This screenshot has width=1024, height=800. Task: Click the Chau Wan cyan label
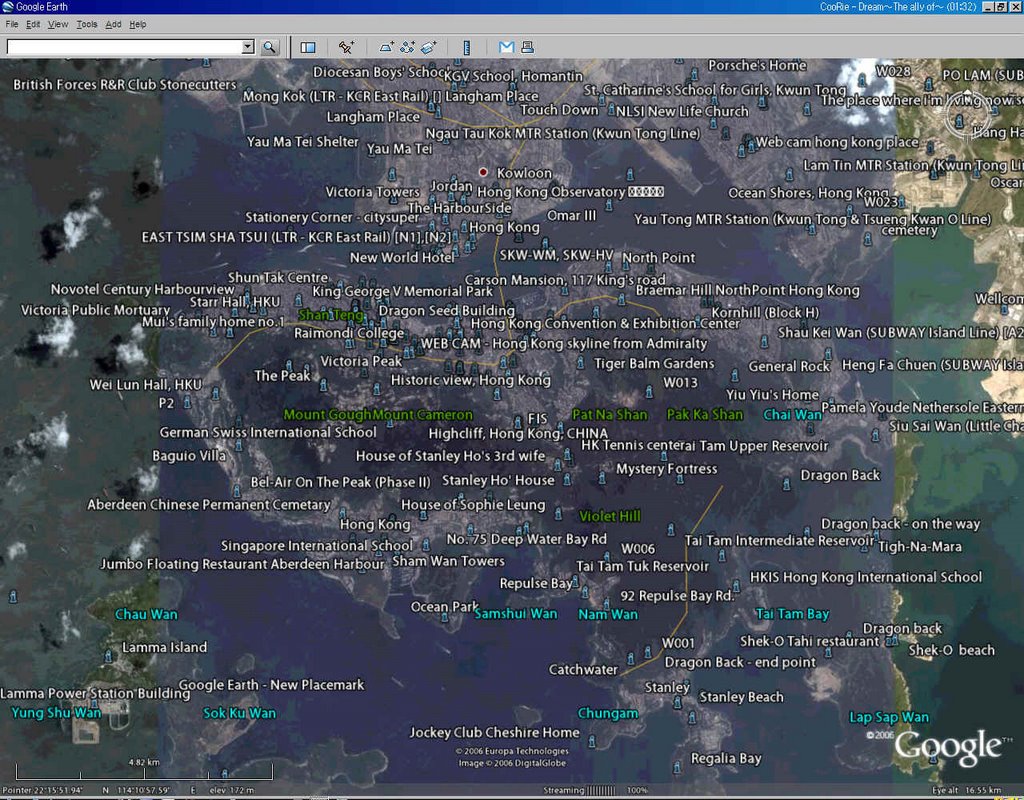[146, 614]
